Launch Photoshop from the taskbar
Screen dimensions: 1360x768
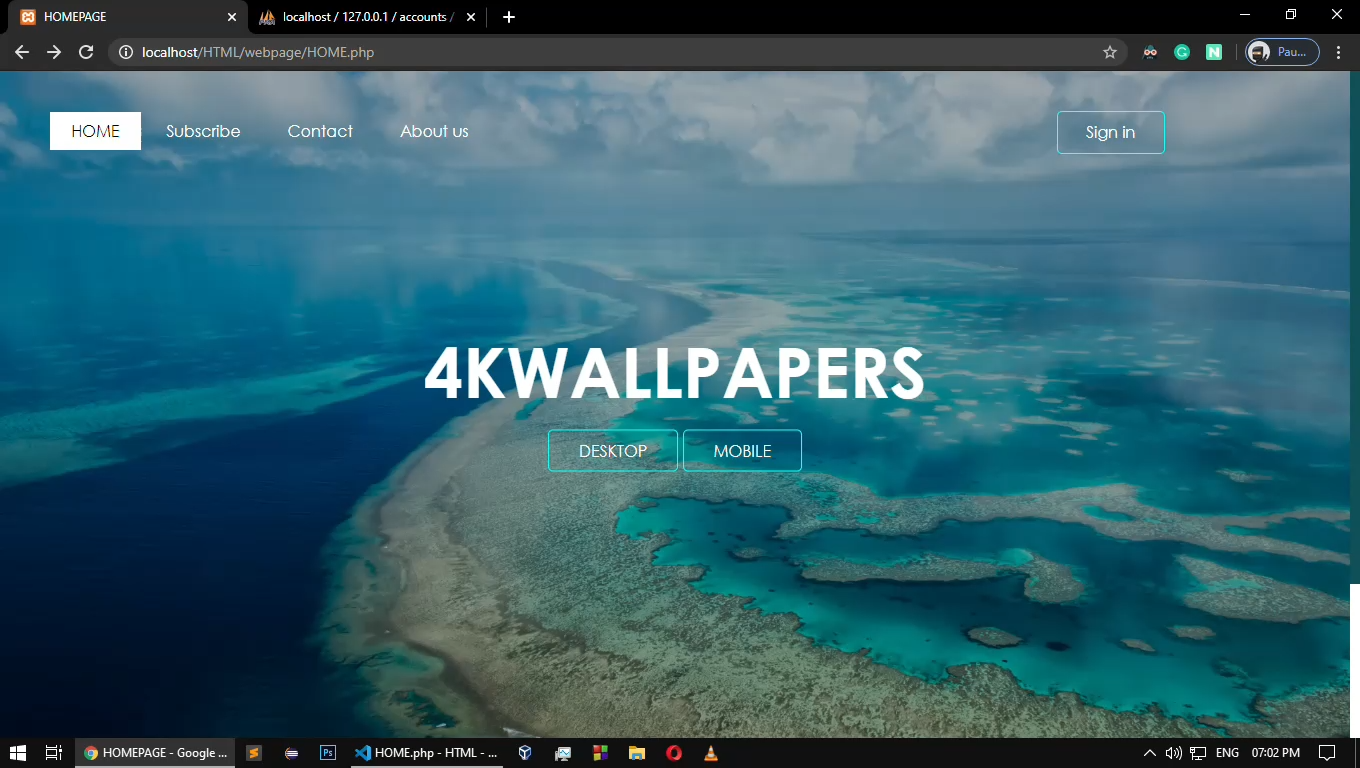click(328, 752)
